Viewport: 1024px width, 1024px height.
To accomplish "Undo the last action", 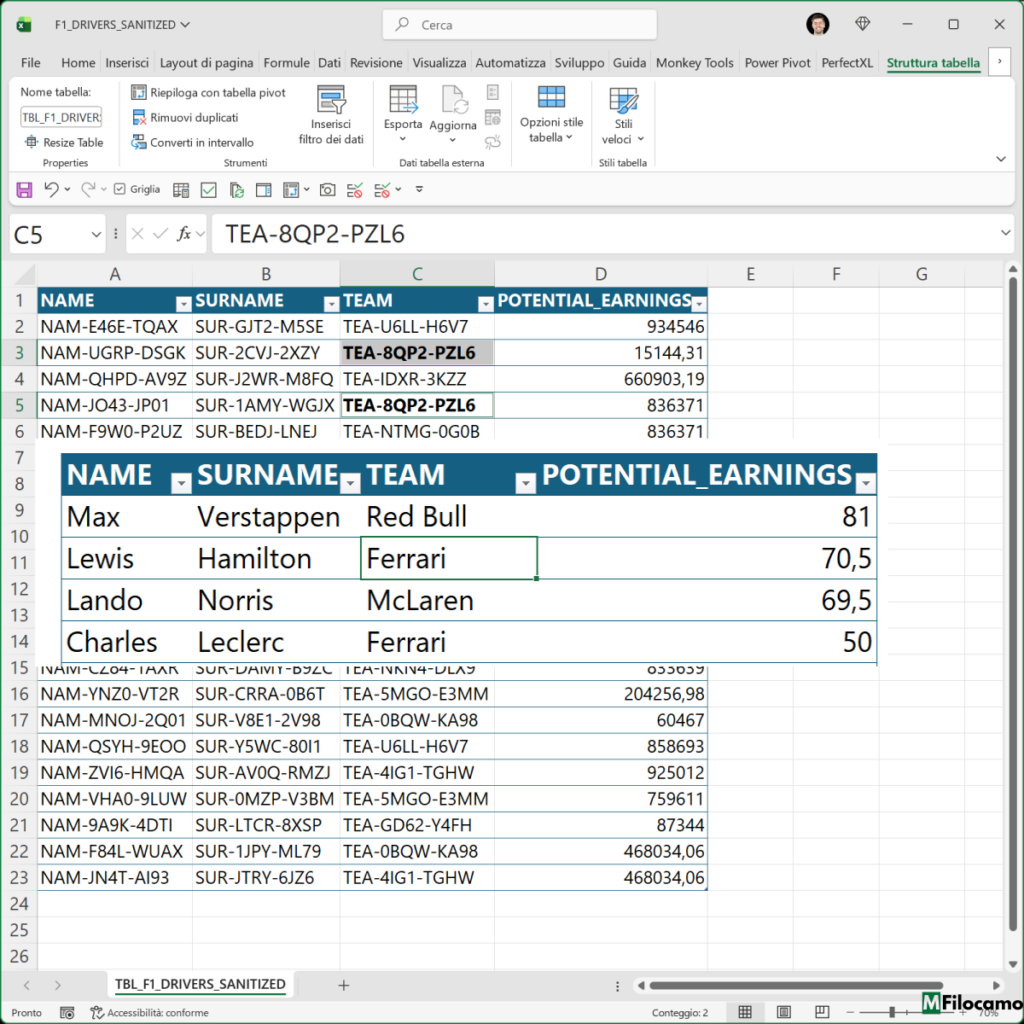I will tap(51, 189).
